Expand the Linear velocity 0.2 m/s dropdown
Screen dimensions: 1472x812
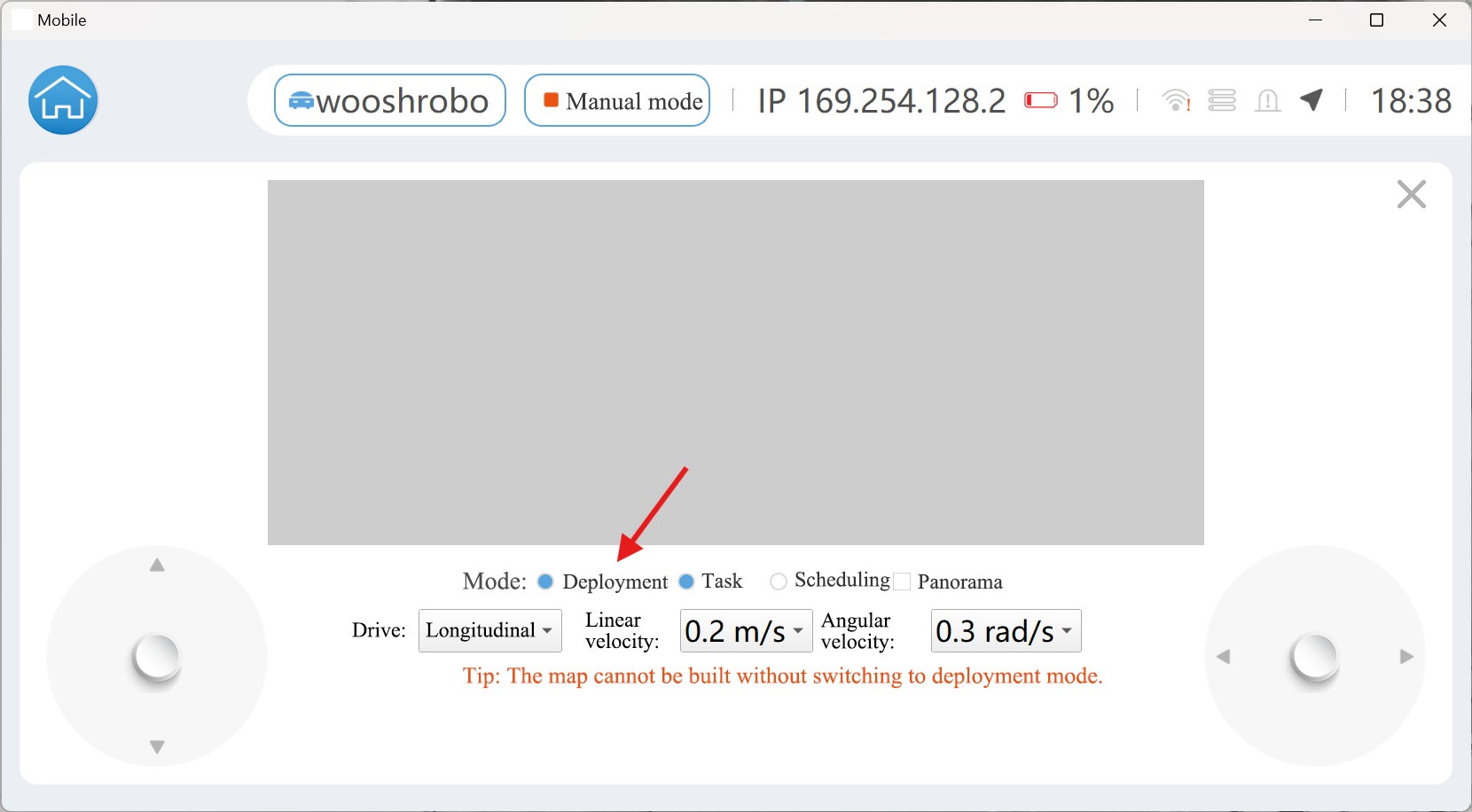pyautogui.click(x=746, y=630)
